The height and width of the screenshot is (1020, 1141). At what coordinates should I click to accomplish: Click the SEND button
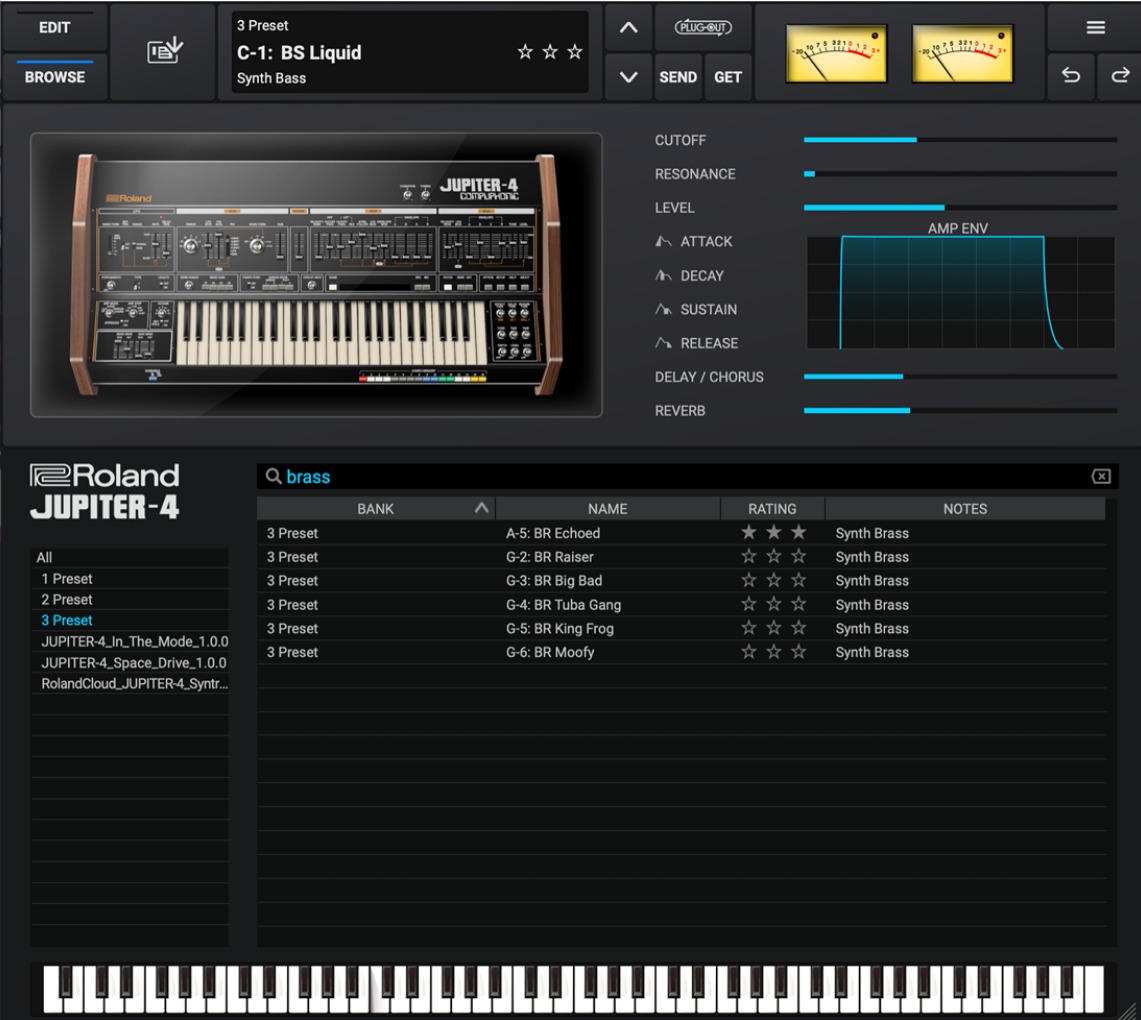tap(677, 77)
